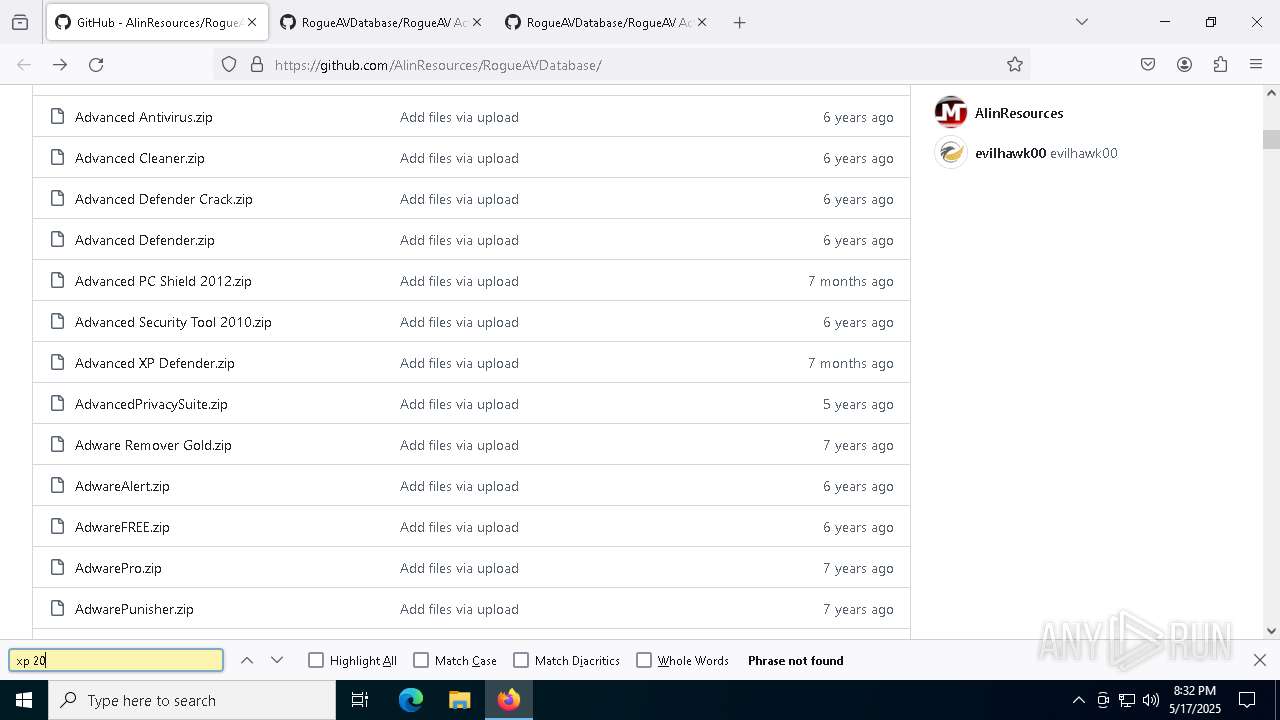This screenshot has width=1280, height=720.
Task: Open AdwareAlert.zip
Action: [x=122, y=486]
